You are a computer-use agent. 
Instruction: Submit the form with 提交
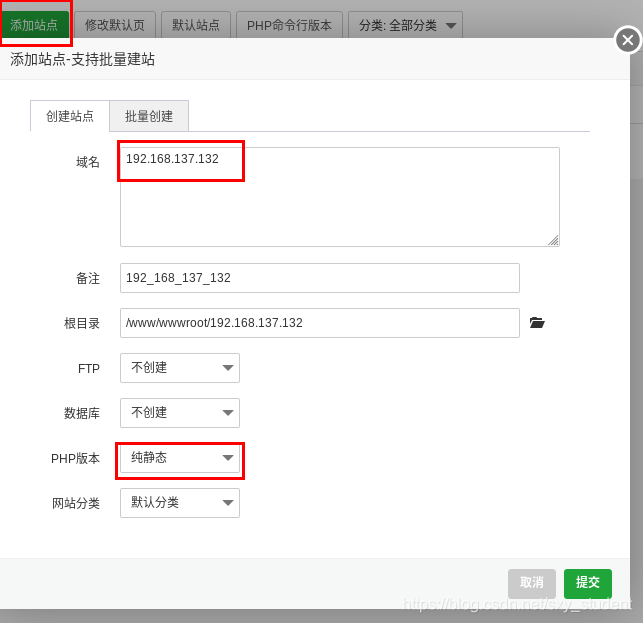[588, 583]
